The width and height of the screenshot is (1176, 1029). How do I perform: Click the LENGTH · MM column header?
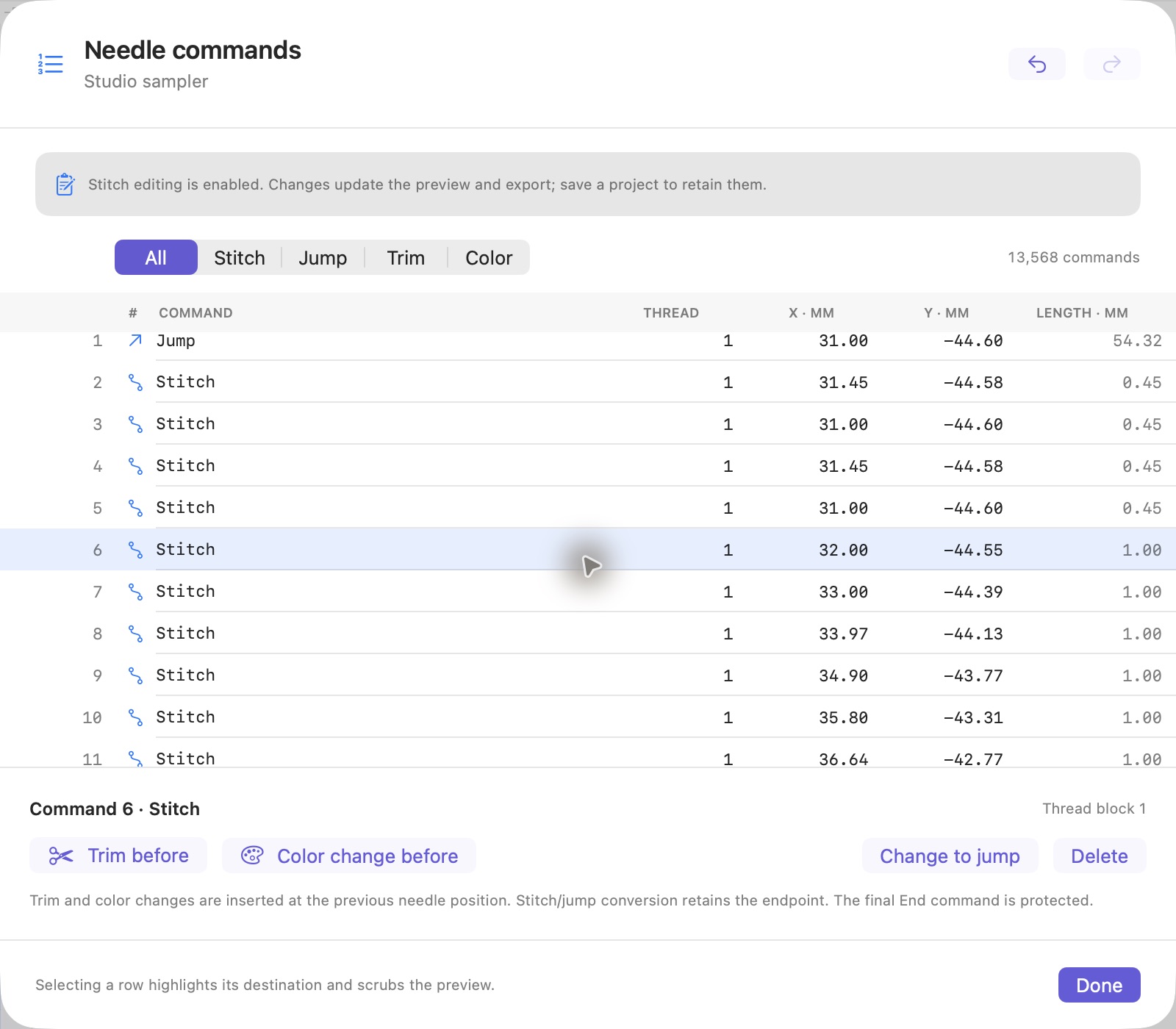coord(1082,312)
